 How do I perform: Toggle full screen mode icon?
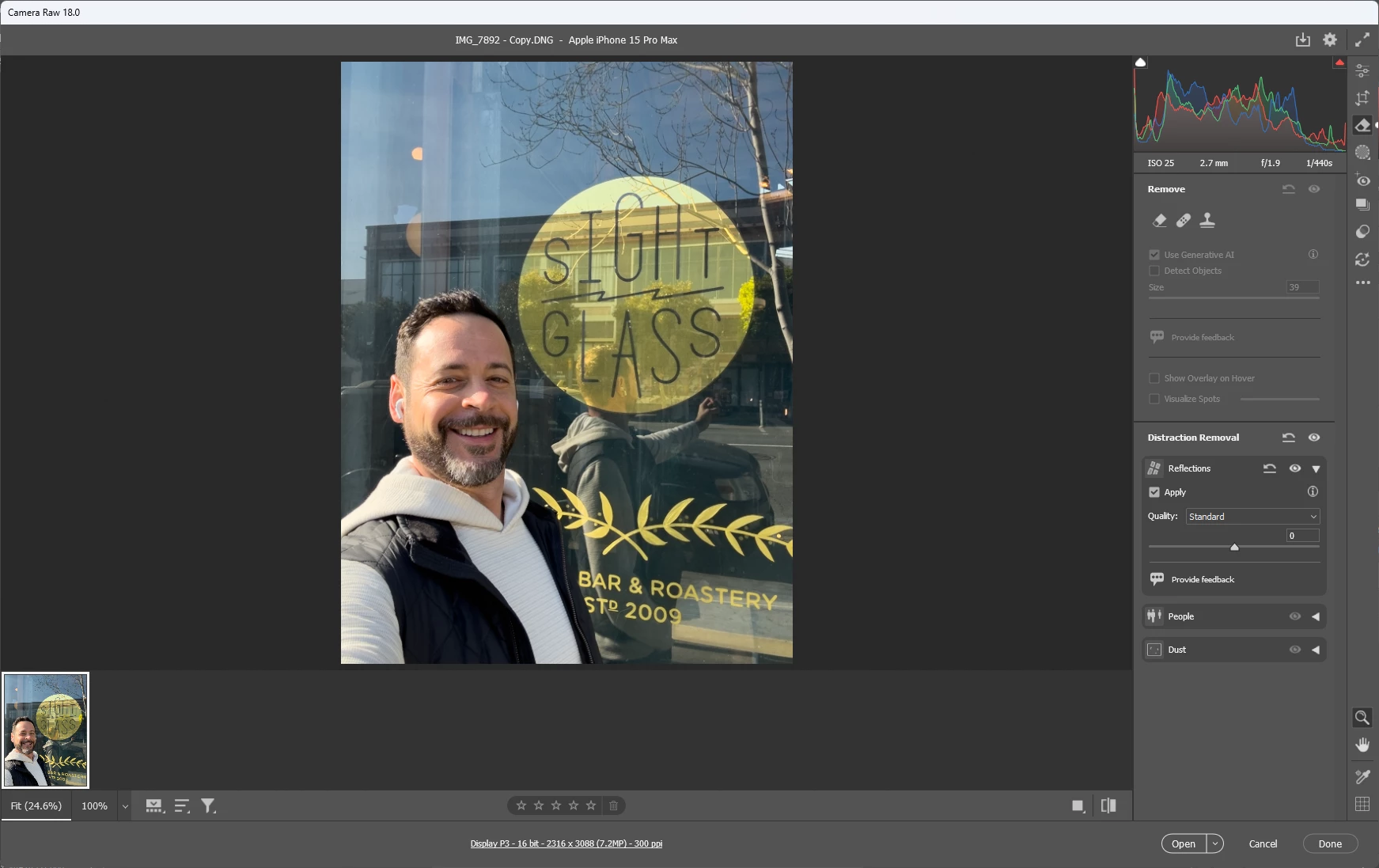[1362, 40]
